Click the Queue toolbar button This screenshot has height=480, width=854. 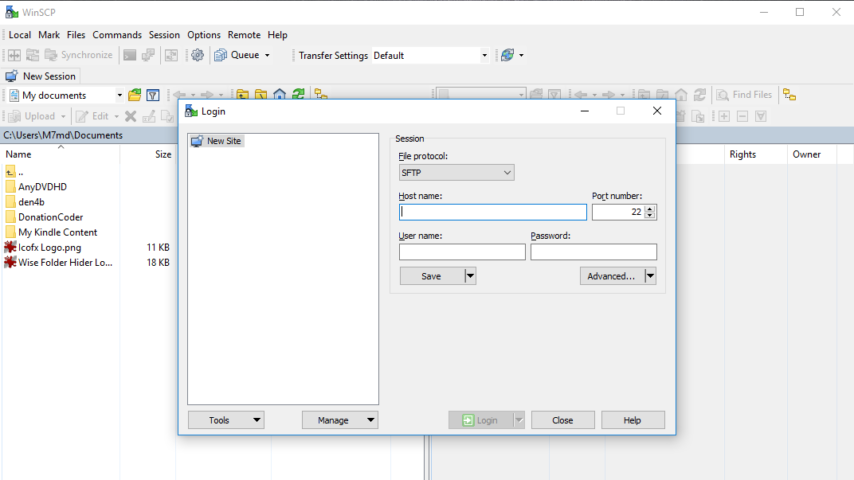coord(237,55)
